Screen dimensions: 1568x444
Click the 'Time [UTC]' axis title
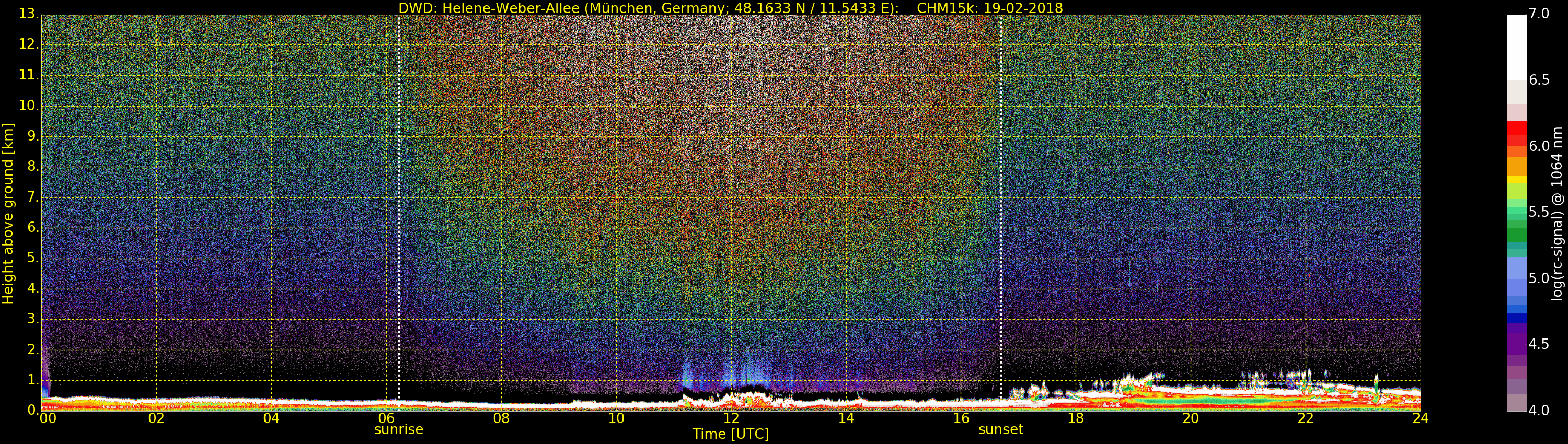[731, 434]
